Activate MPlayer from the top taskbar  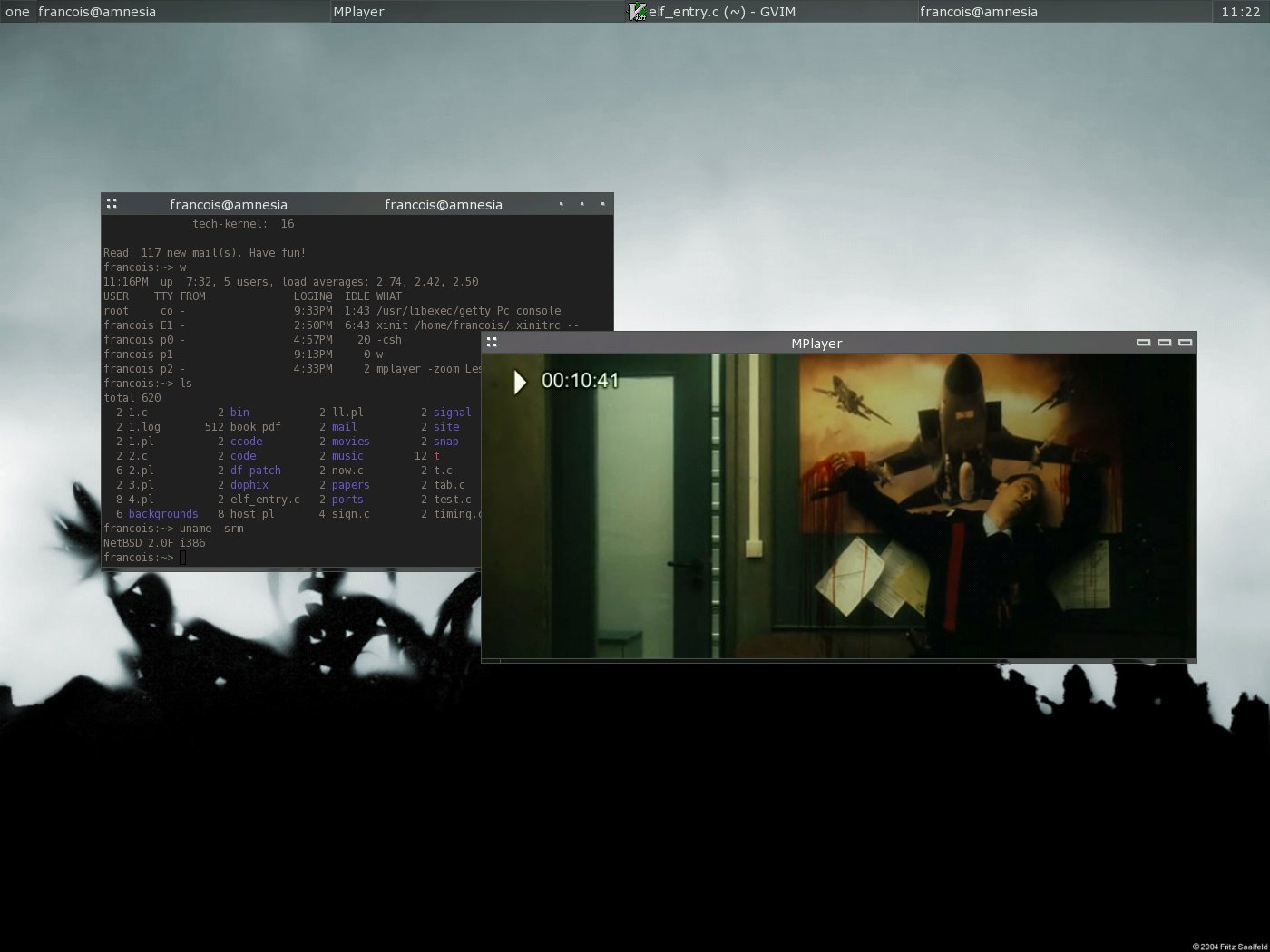tap(358, 12)
